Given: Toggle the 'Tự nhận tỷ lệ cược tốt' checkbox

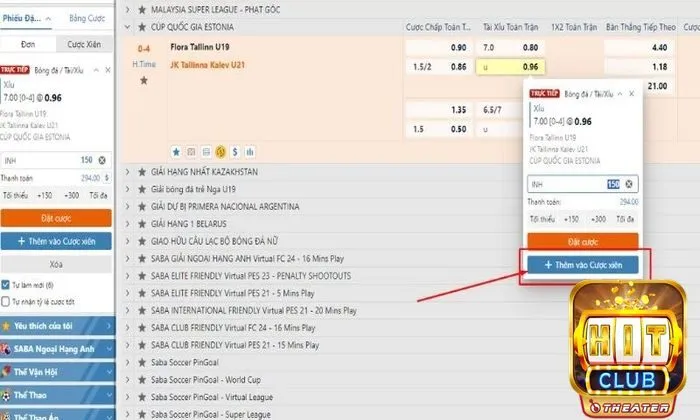Looking at the screenshot, I should (x=6, y=299).
